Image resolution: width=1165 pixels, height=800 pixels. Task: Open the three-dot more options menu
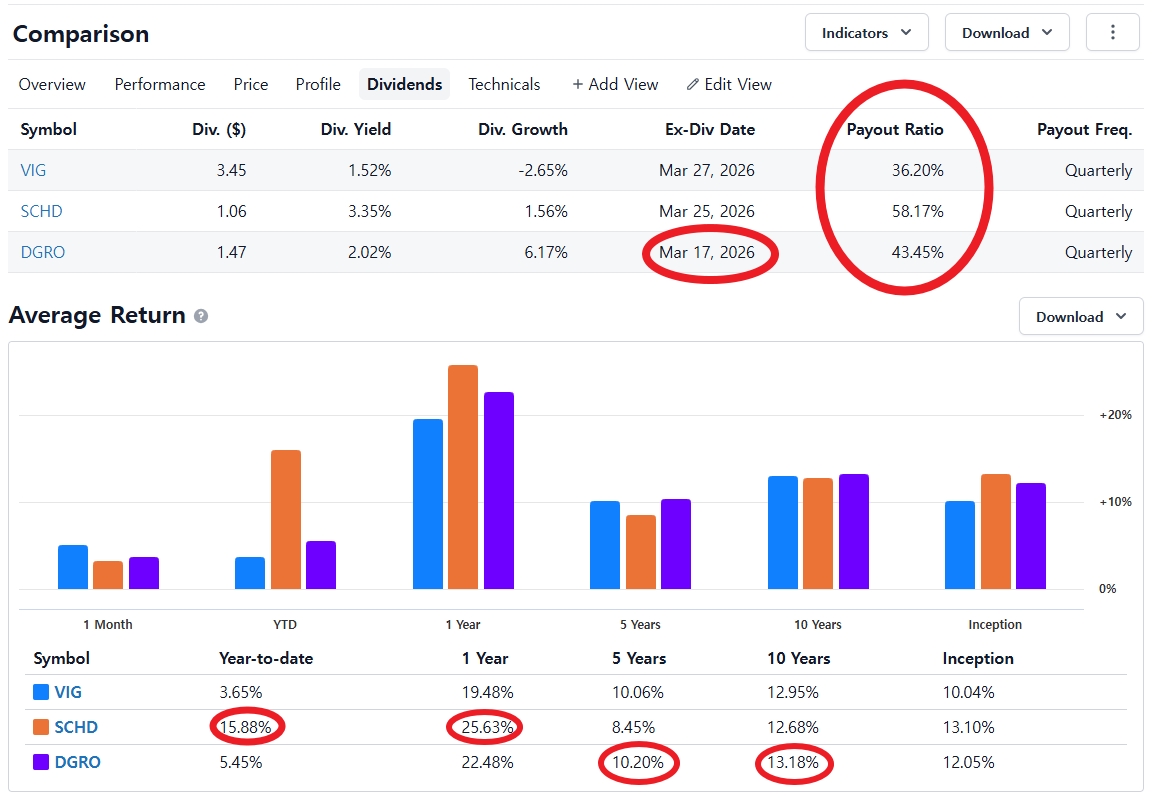click(x=1112, y=32)
